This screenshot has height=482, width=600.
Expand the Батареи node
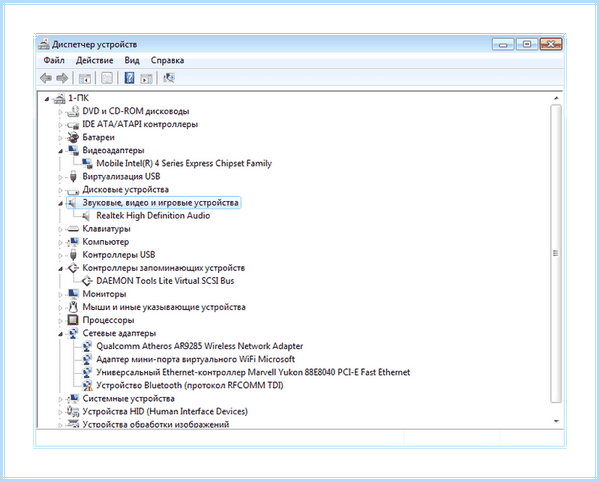coord(60,138)
